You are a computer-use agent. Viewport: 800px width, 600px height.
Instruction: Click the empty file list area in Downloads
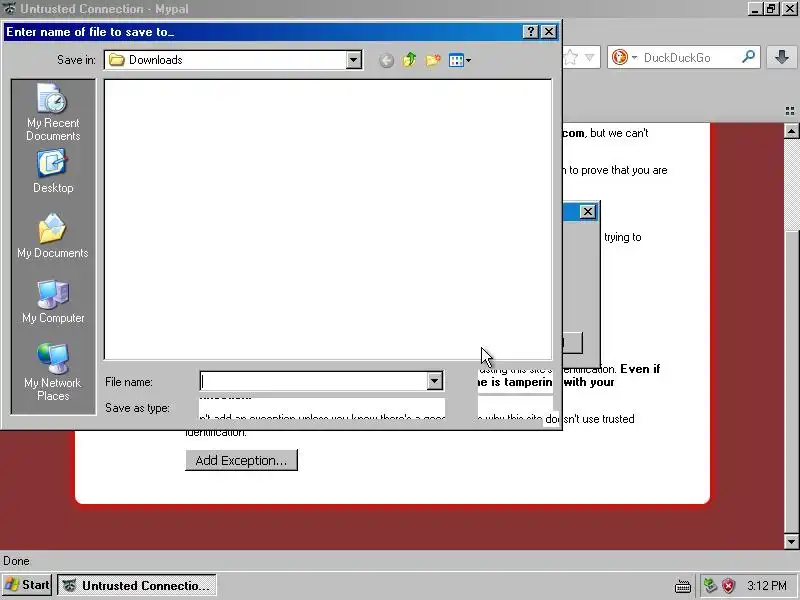[x=328, y=219]
